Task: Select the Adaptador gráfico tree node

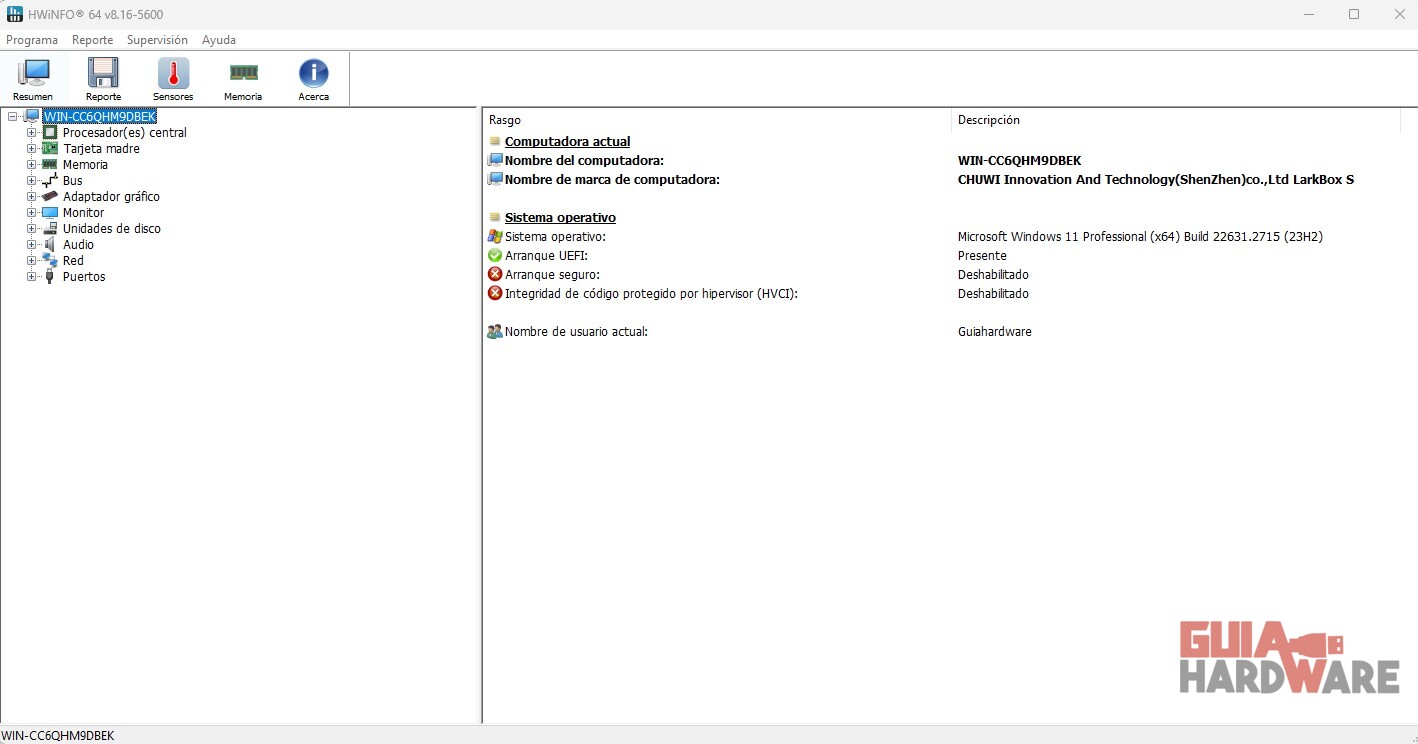Action: tap(111, 197)
